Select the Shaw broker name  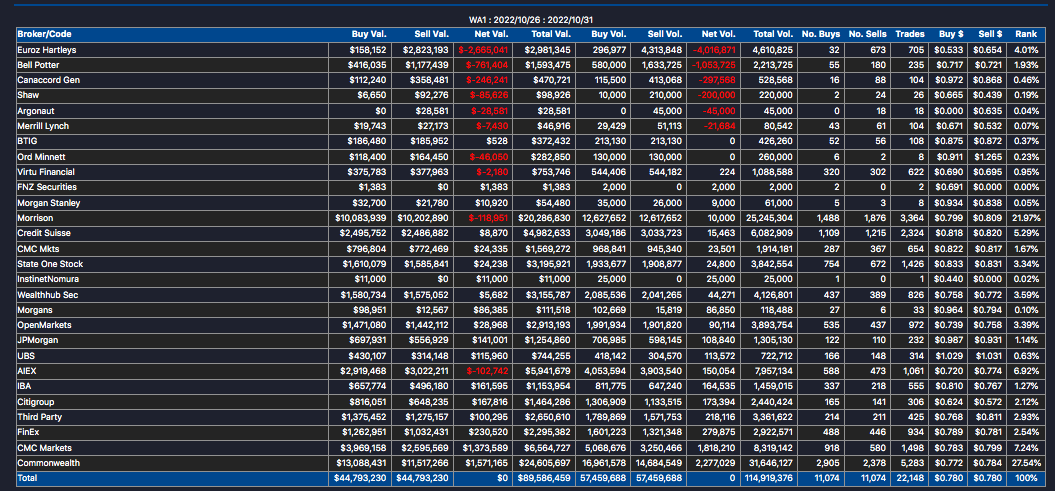click(x=27, y=95)
